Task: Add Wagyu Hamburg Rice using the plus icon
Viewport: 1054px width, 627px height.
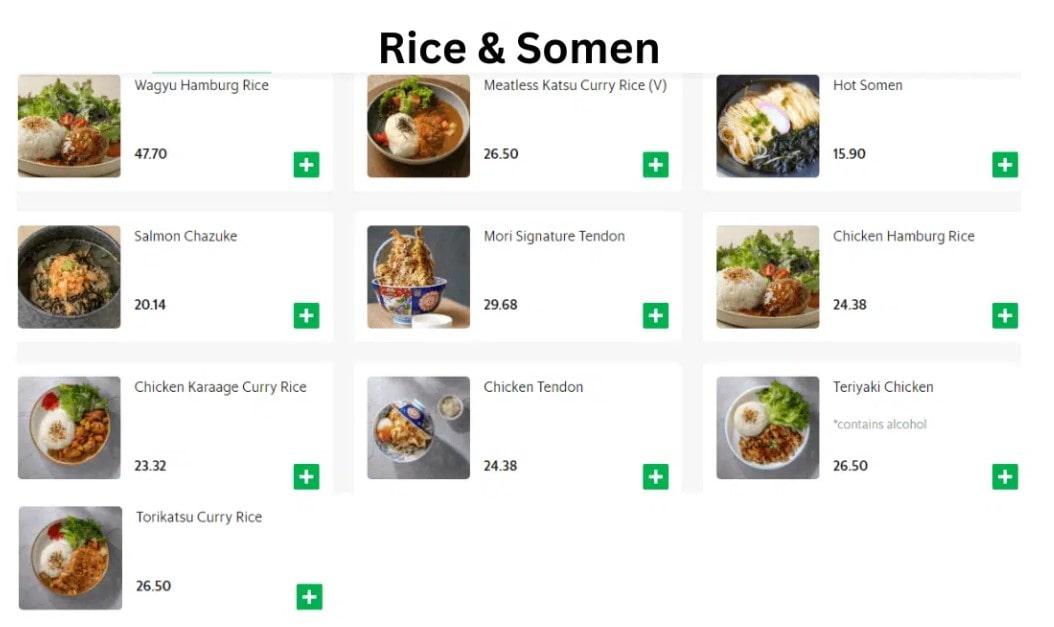Action: [x=307, y=163]
